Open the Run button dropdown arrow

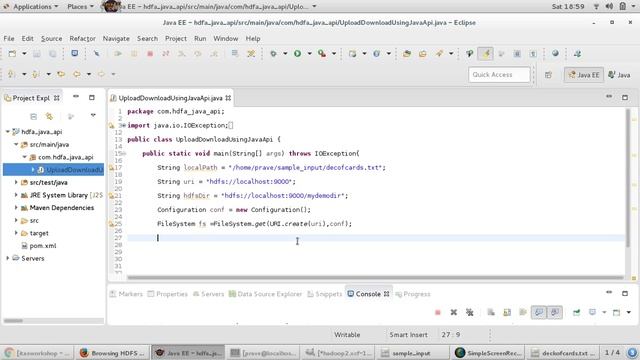[309, 53]
